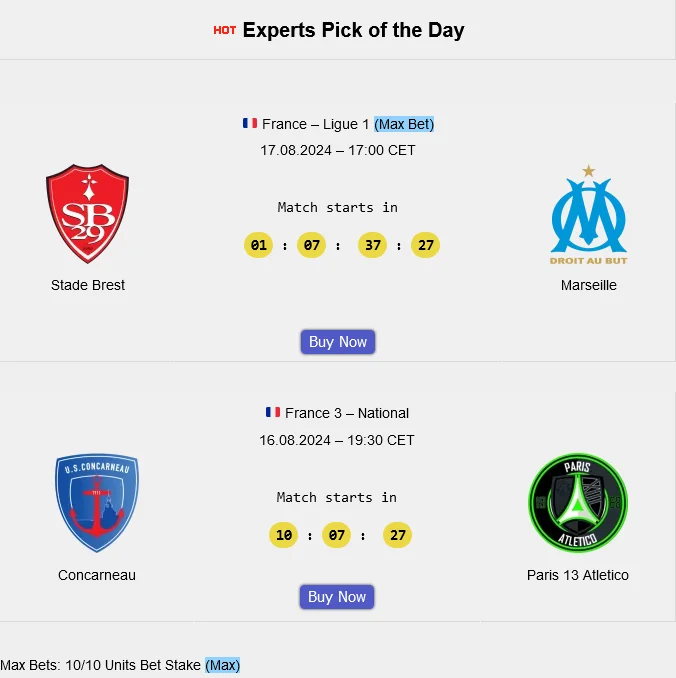Click the Paris 13 Atletico team name
The width and height of the screenshot is (676, 678).
pos(578,575)
